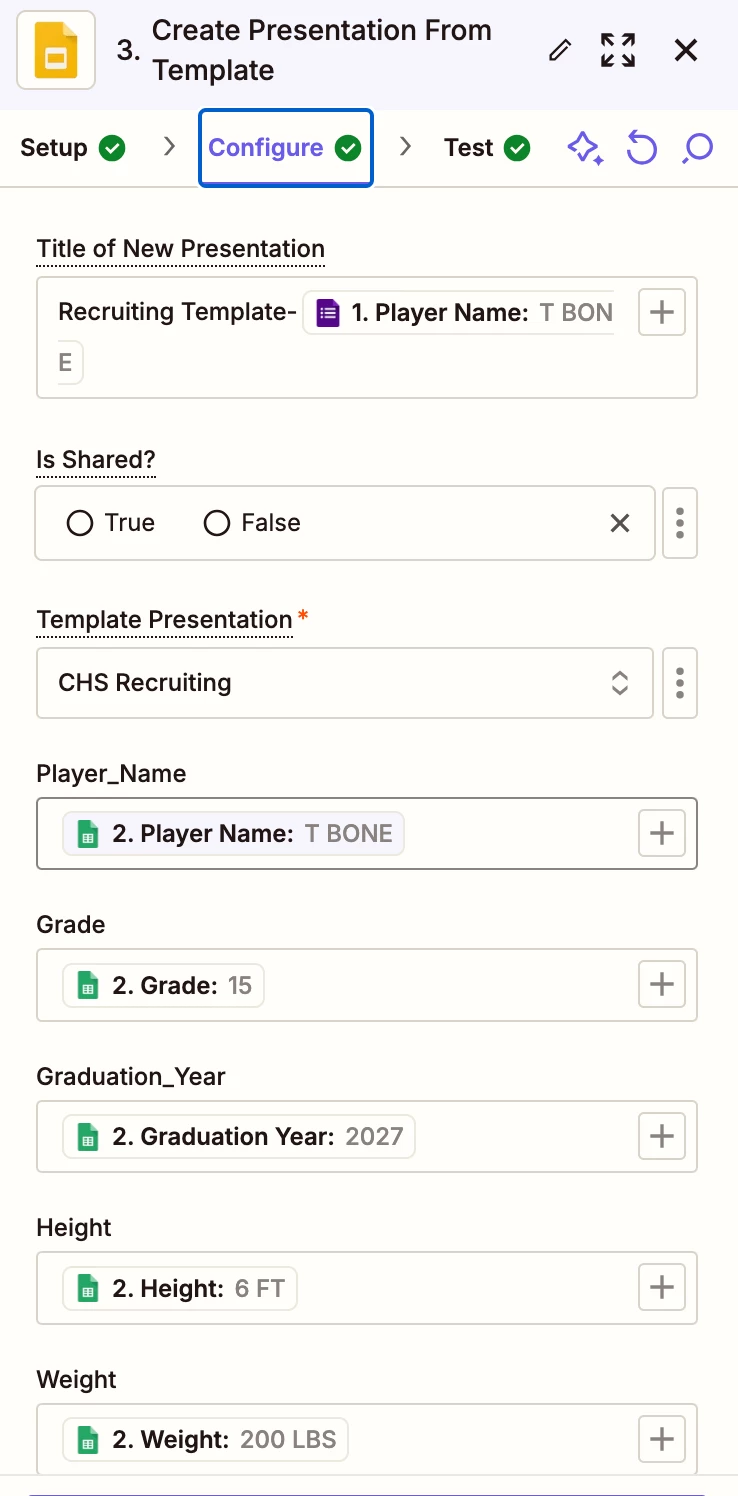Click inside the Height input field

[460, 1288]
